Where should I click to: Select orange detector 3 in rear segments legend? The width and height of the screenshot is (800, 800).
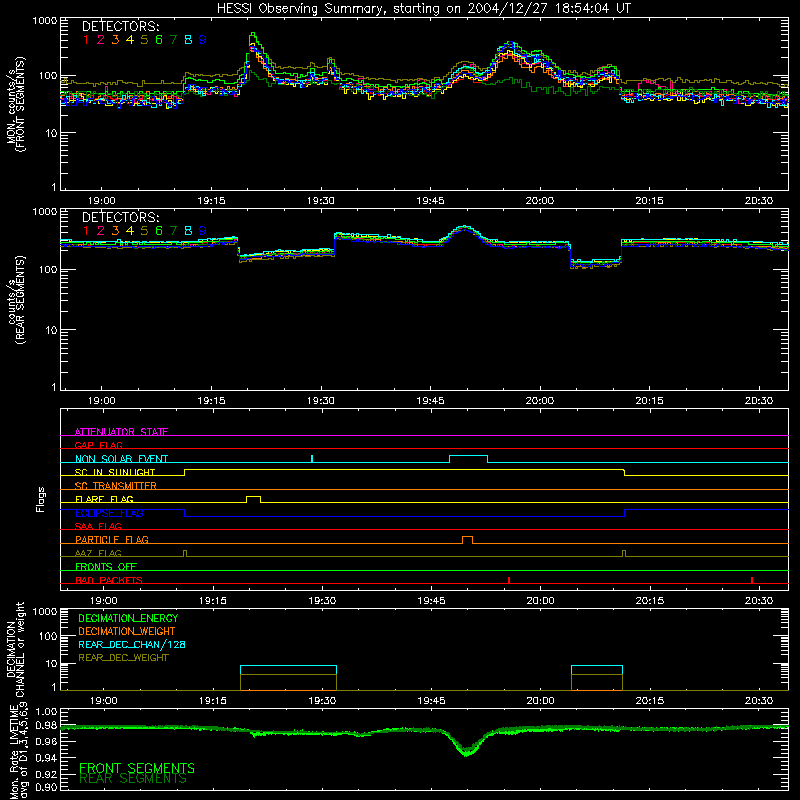[115, 231]
